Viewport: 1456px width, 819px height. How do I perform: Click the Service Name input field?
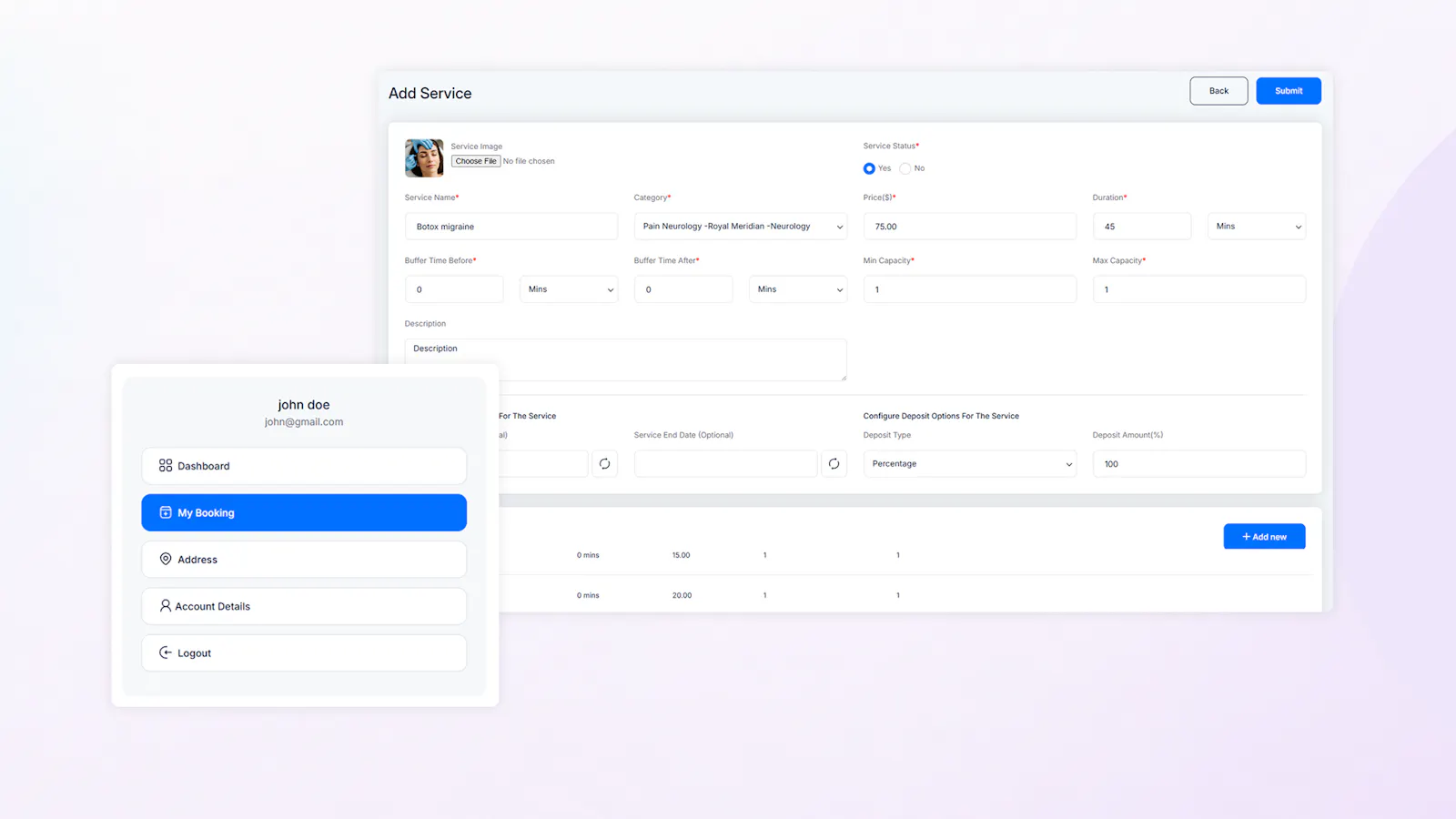(511, 227)
